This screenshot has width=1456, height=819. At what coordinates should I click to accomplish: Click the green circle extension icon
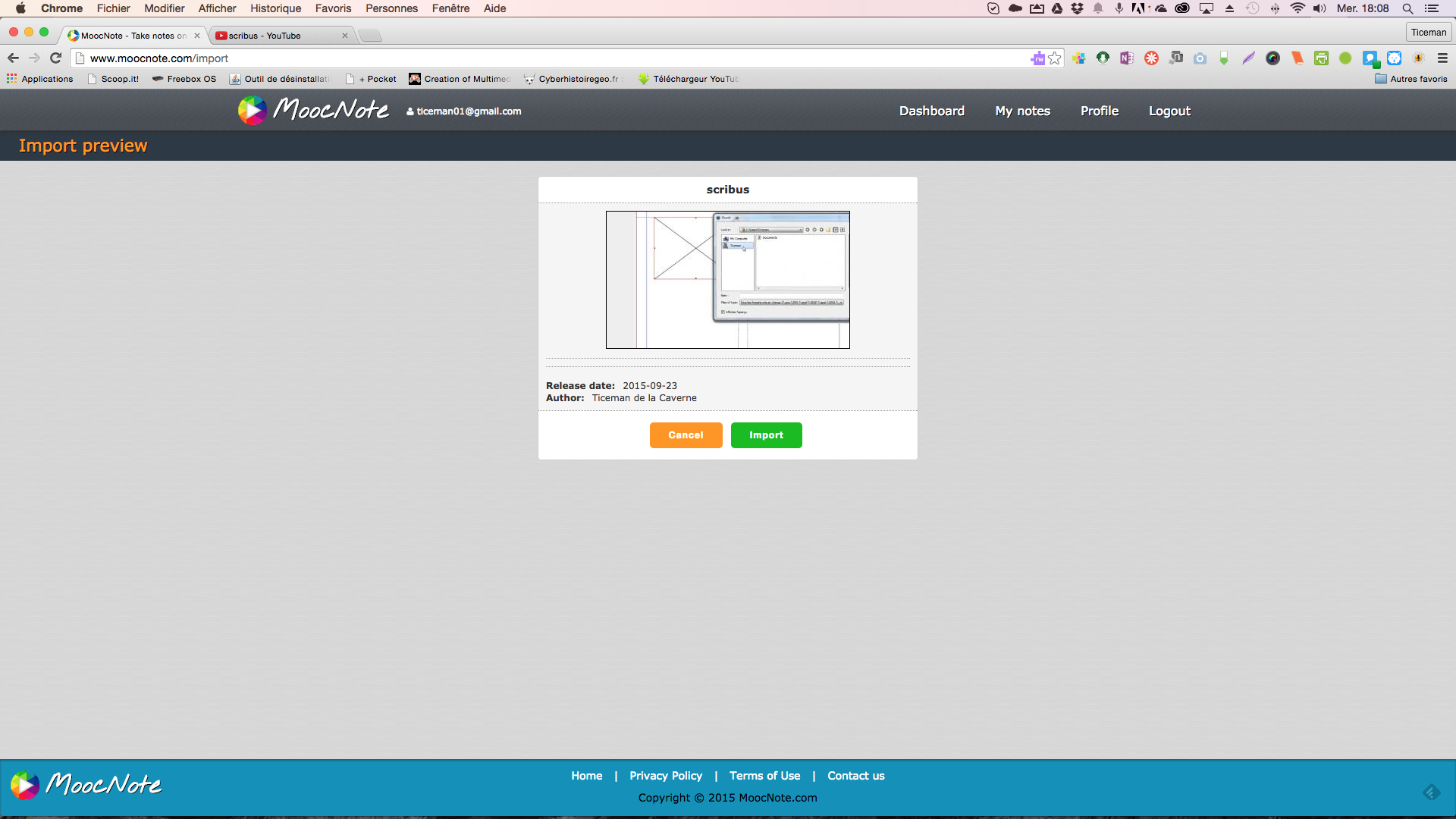pyautogui.click(x=1345, y=58)
